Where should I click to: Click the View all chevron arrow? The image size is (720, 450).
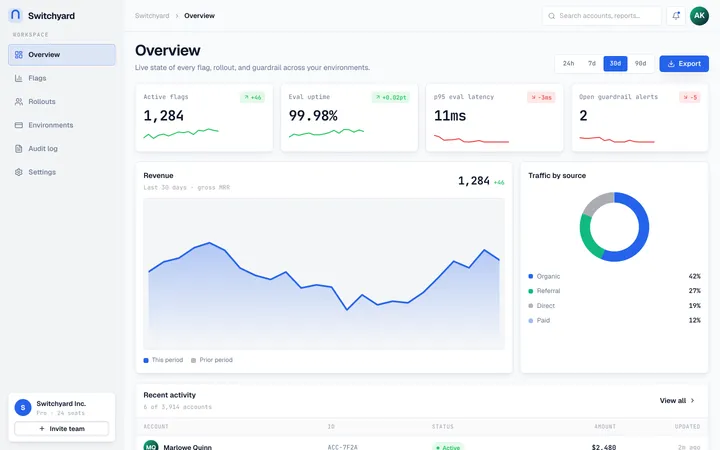coord(692,400)
